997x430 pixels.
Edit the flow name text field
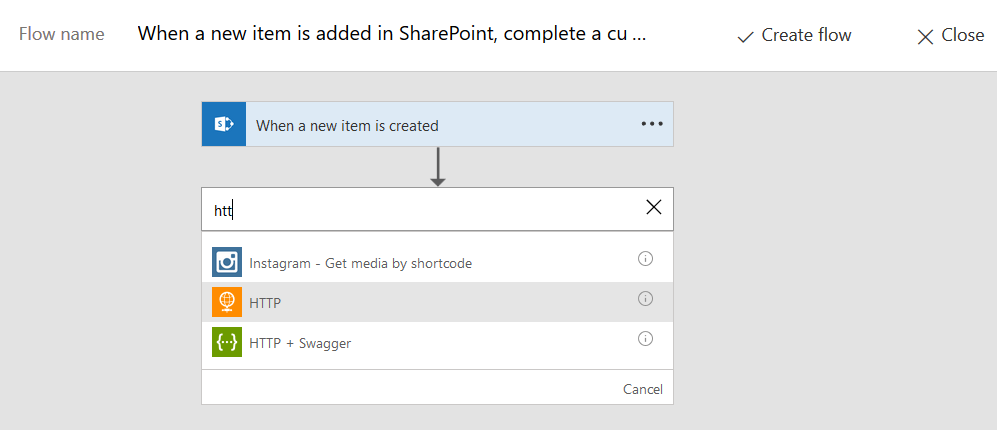[391, 34]
